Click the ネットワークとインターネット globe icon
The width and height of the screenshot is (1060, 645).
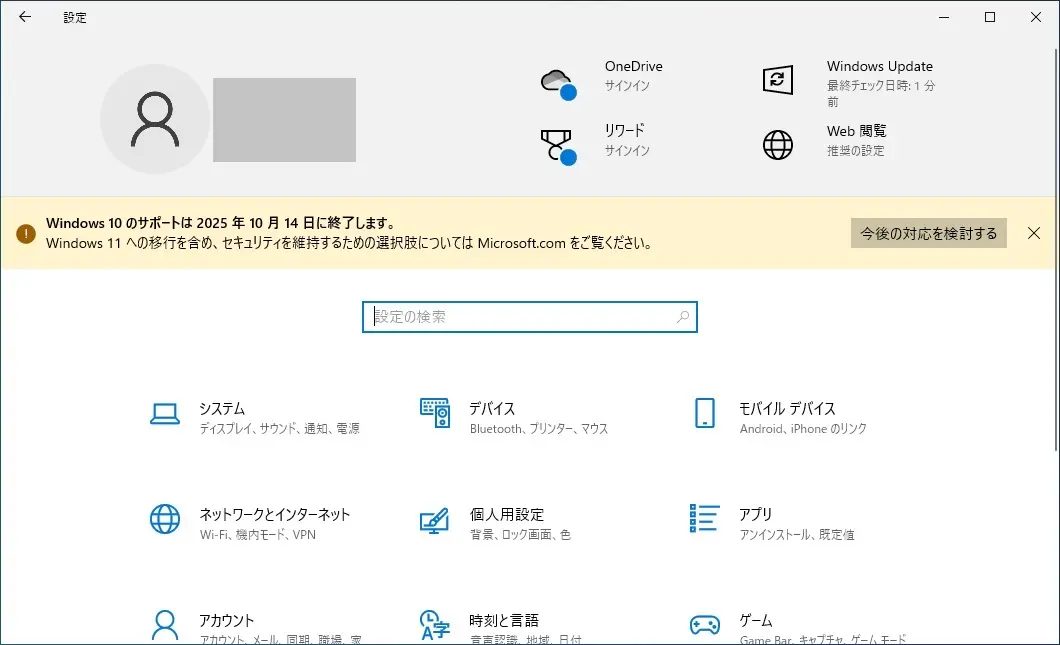(x=165, y=519)
